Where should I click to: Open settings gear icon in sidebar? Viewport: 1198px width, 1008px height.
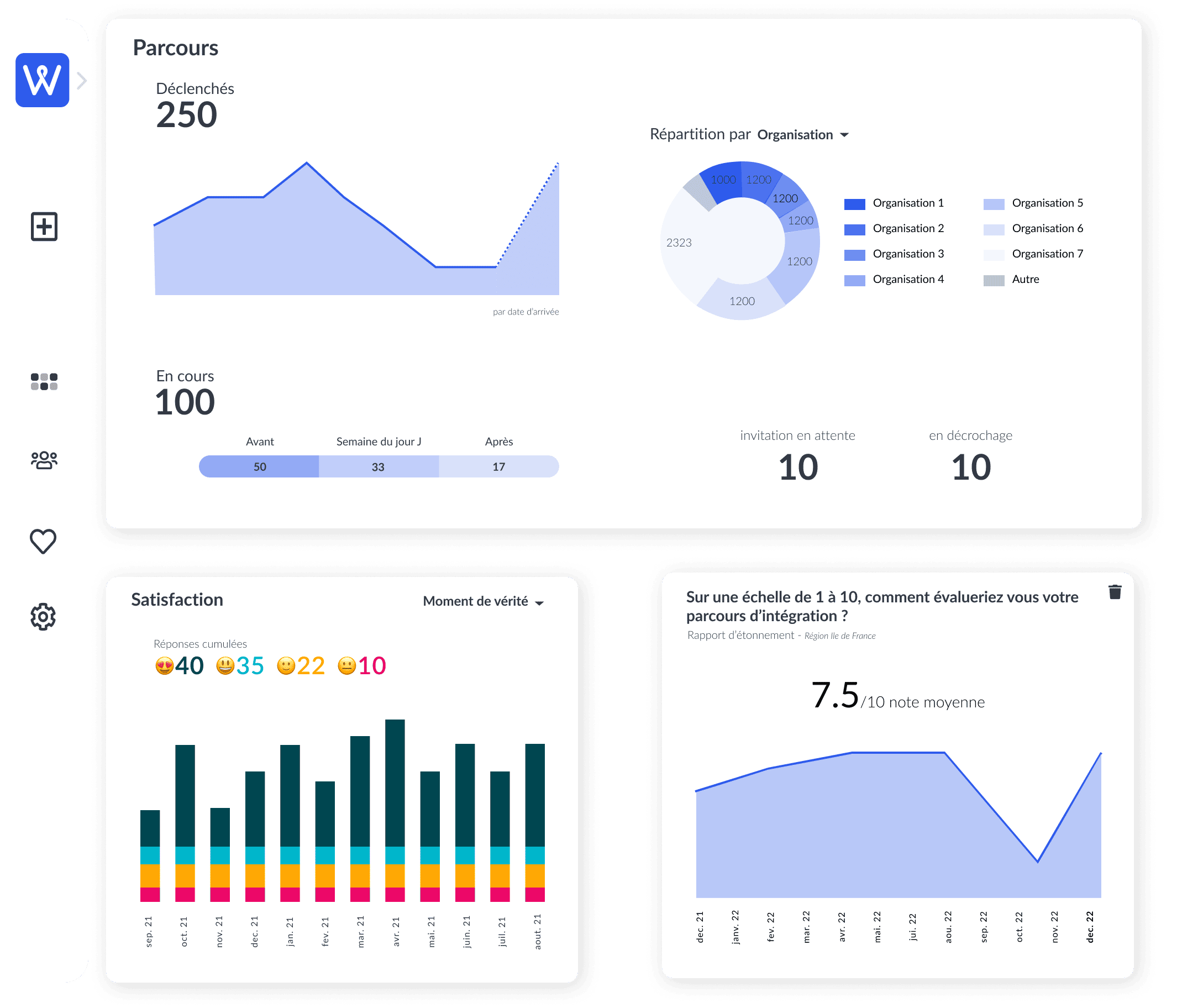click(43, 617)
